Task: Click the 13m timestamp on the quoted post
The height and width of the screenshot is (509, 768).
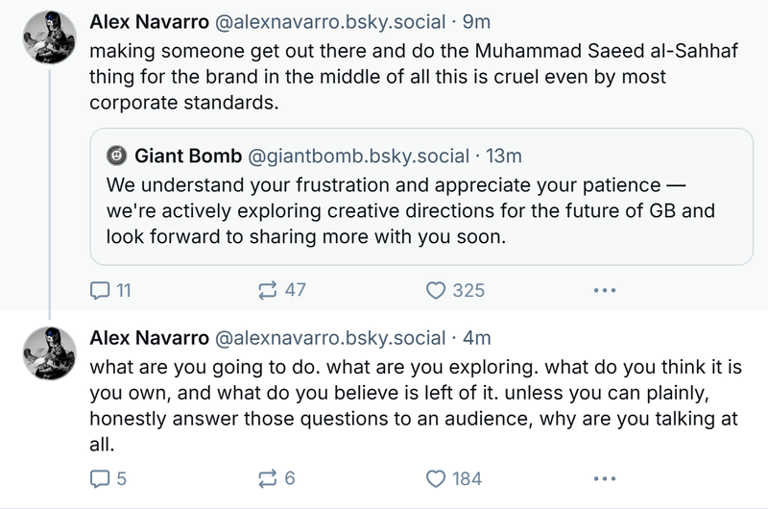Action: pos(502,156)
